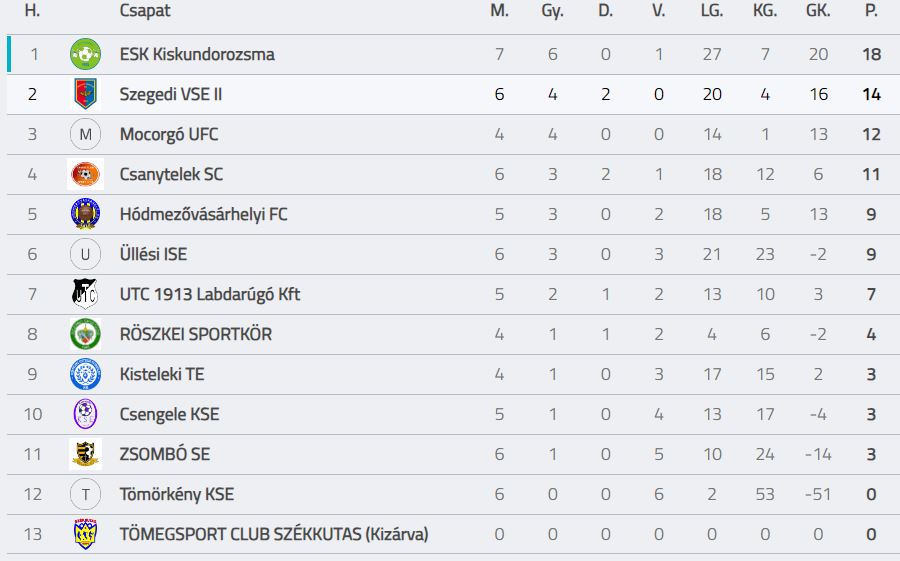The image size is (900, 561).
Task: Click the 'Csapat' column header
Action: pos(145,11)
